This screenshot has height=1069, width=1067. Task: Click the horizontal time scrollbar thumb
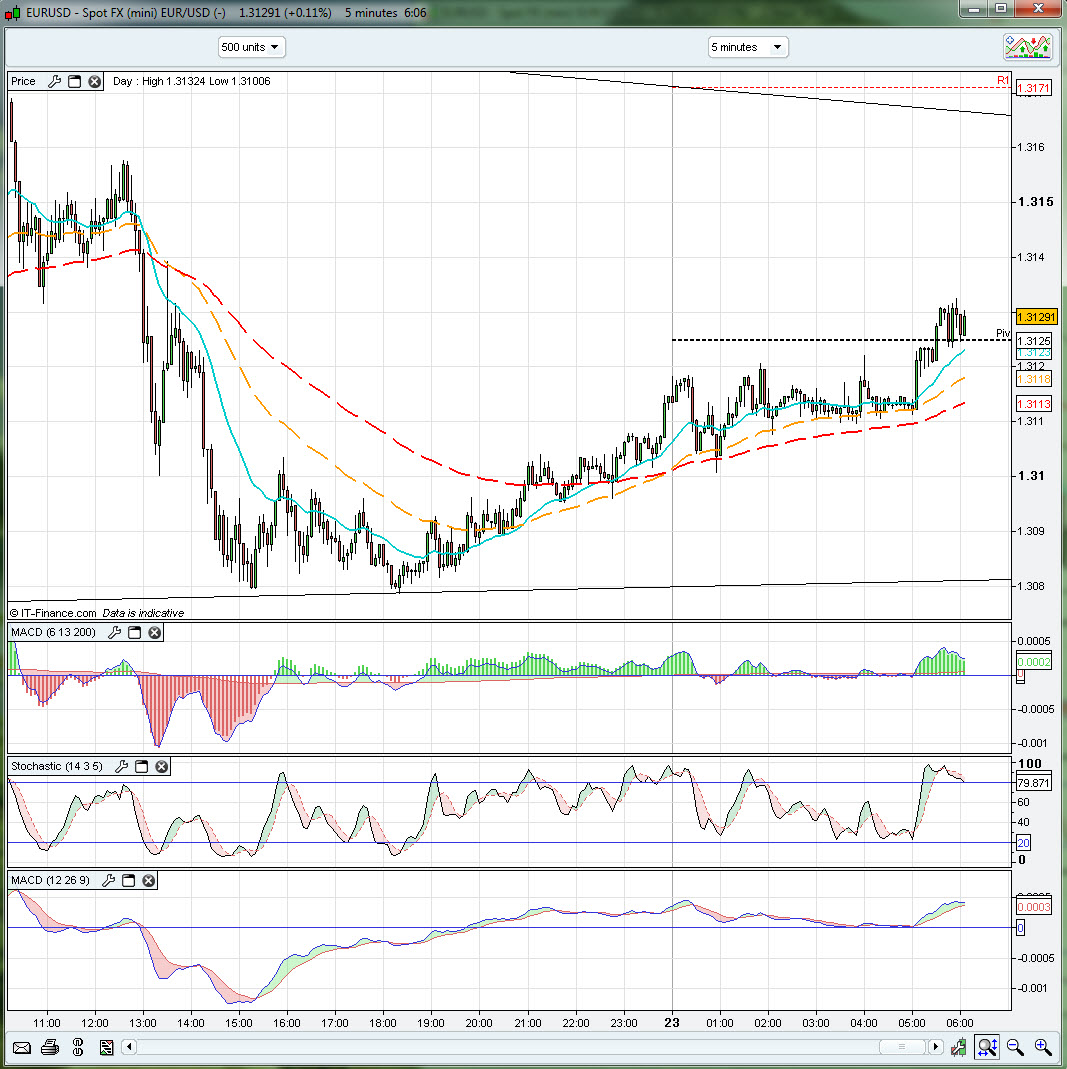[x=903, y=1047]
